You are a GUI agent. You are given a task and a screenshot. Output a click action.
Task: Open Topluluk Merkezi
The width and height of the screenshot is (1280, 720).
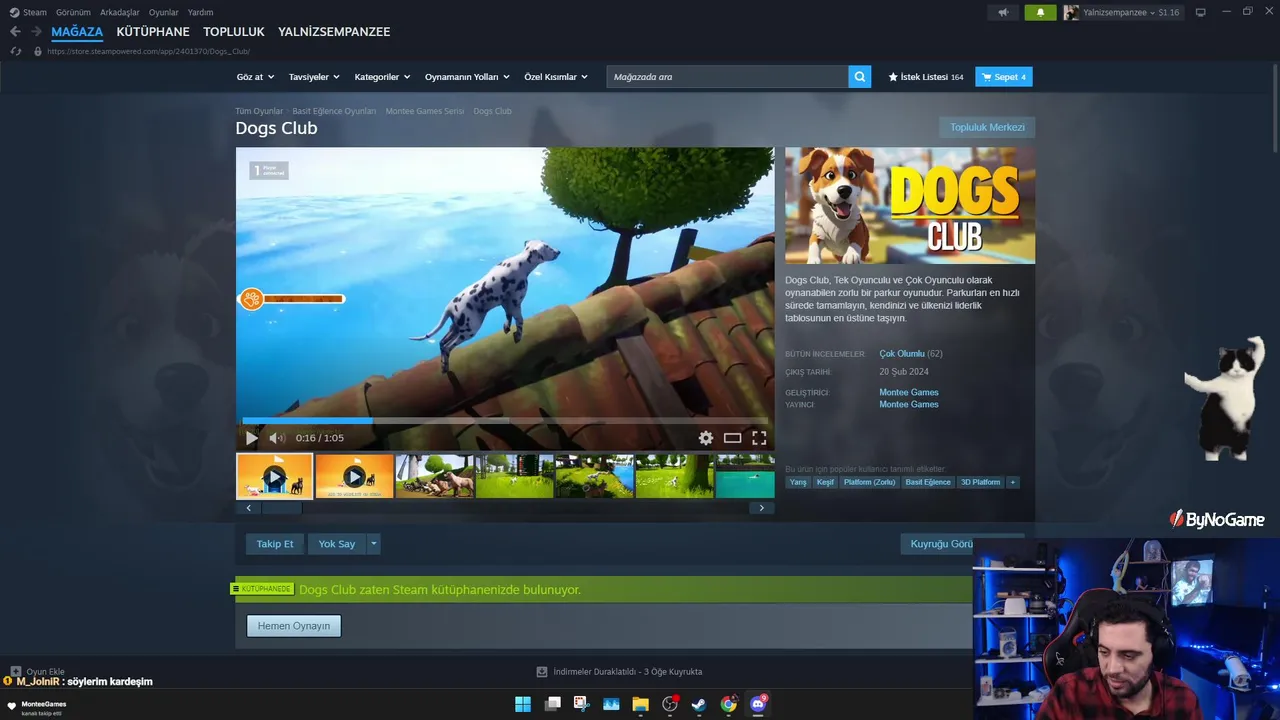click(x=987, y=127)
